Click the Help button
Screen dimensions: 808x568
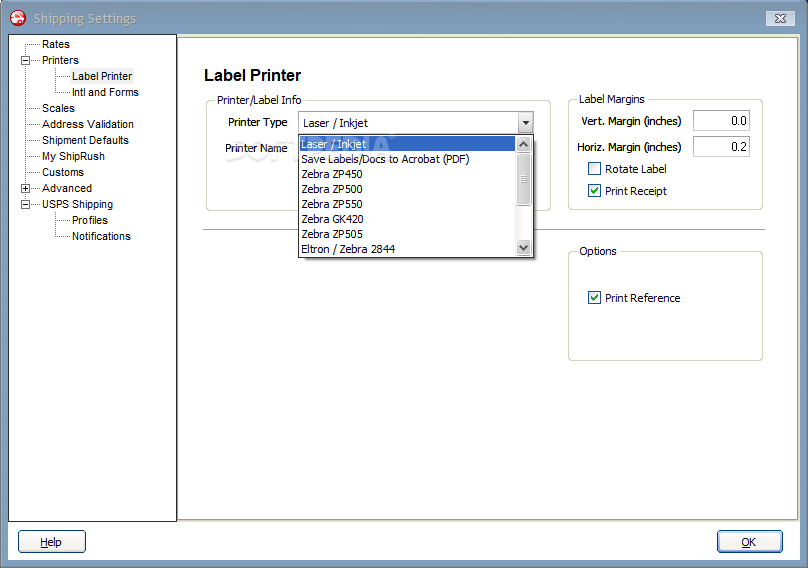click(x=52, y=542)
